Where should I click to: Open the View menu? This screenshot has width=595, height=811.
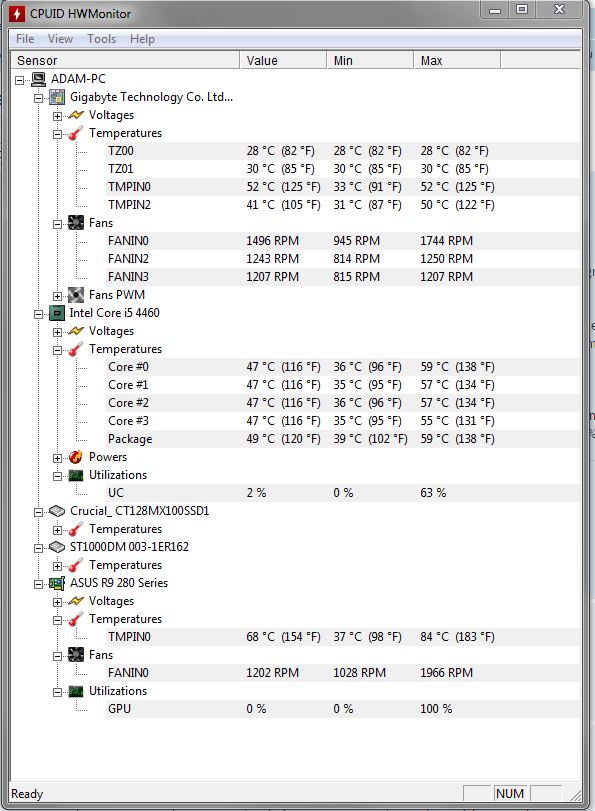[61, 39]
